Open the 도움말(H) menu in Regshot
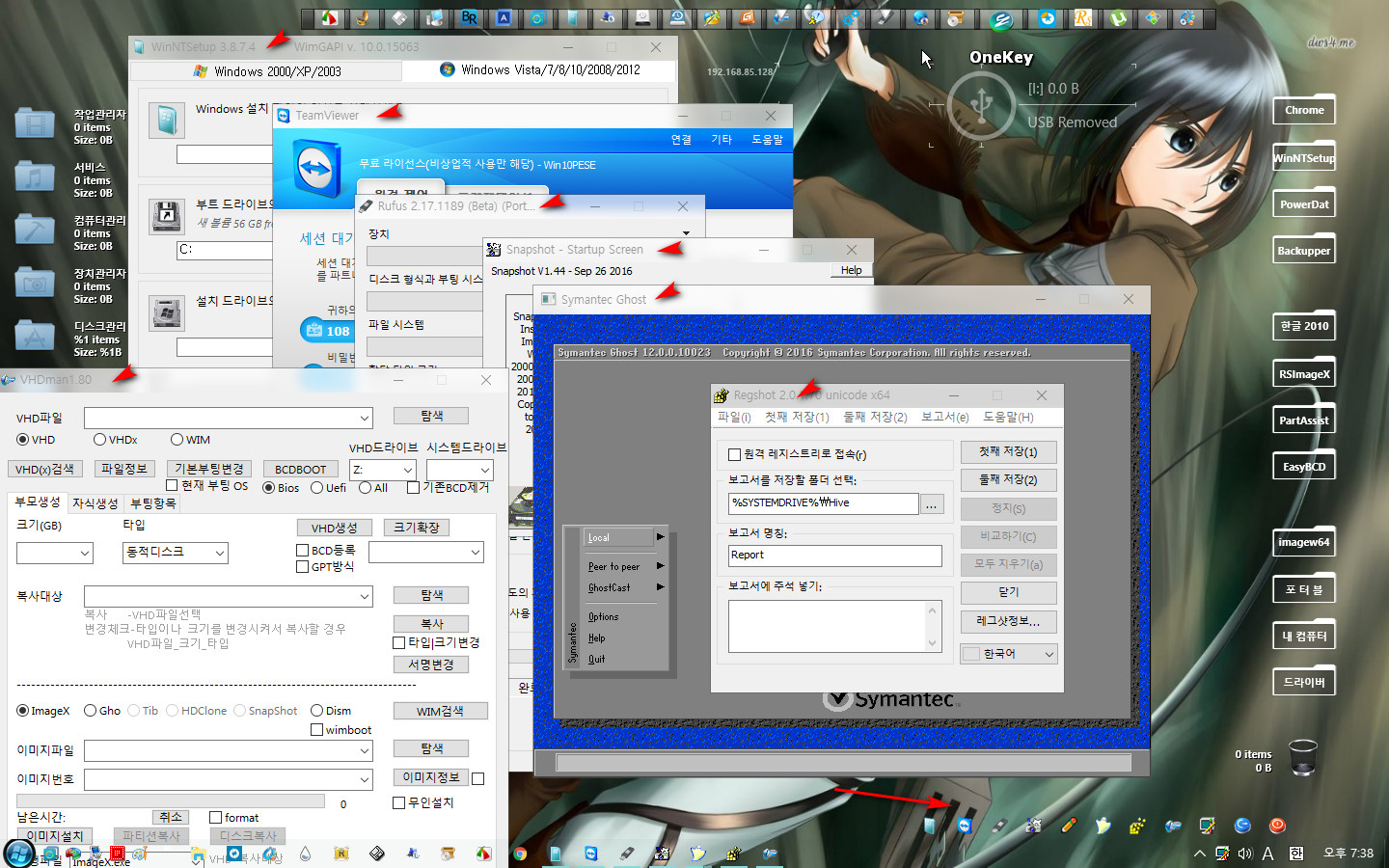This screenshot has height=868, width=1389. [x=1008, y=418]
